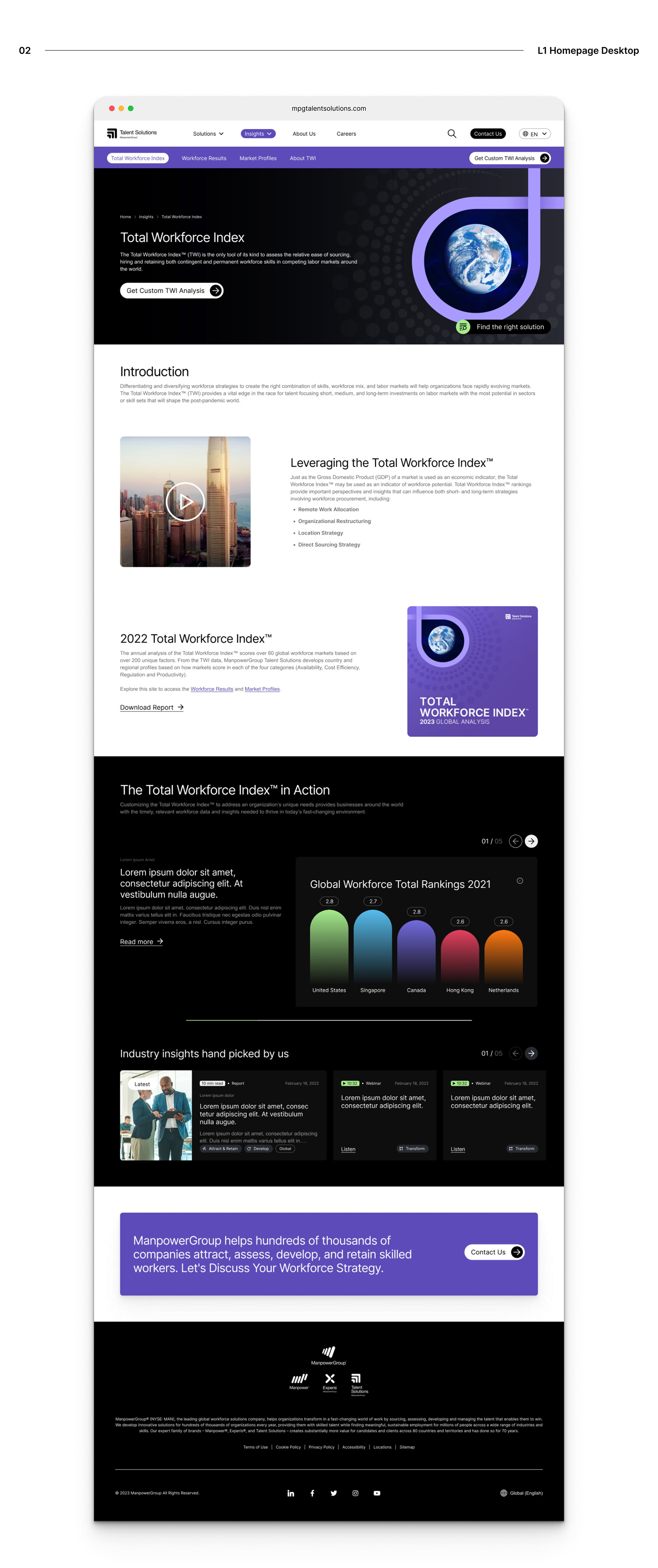Go to next Industry insights slide arrow
This screenshot has height=1568, width=658.
click(532, 1054)
